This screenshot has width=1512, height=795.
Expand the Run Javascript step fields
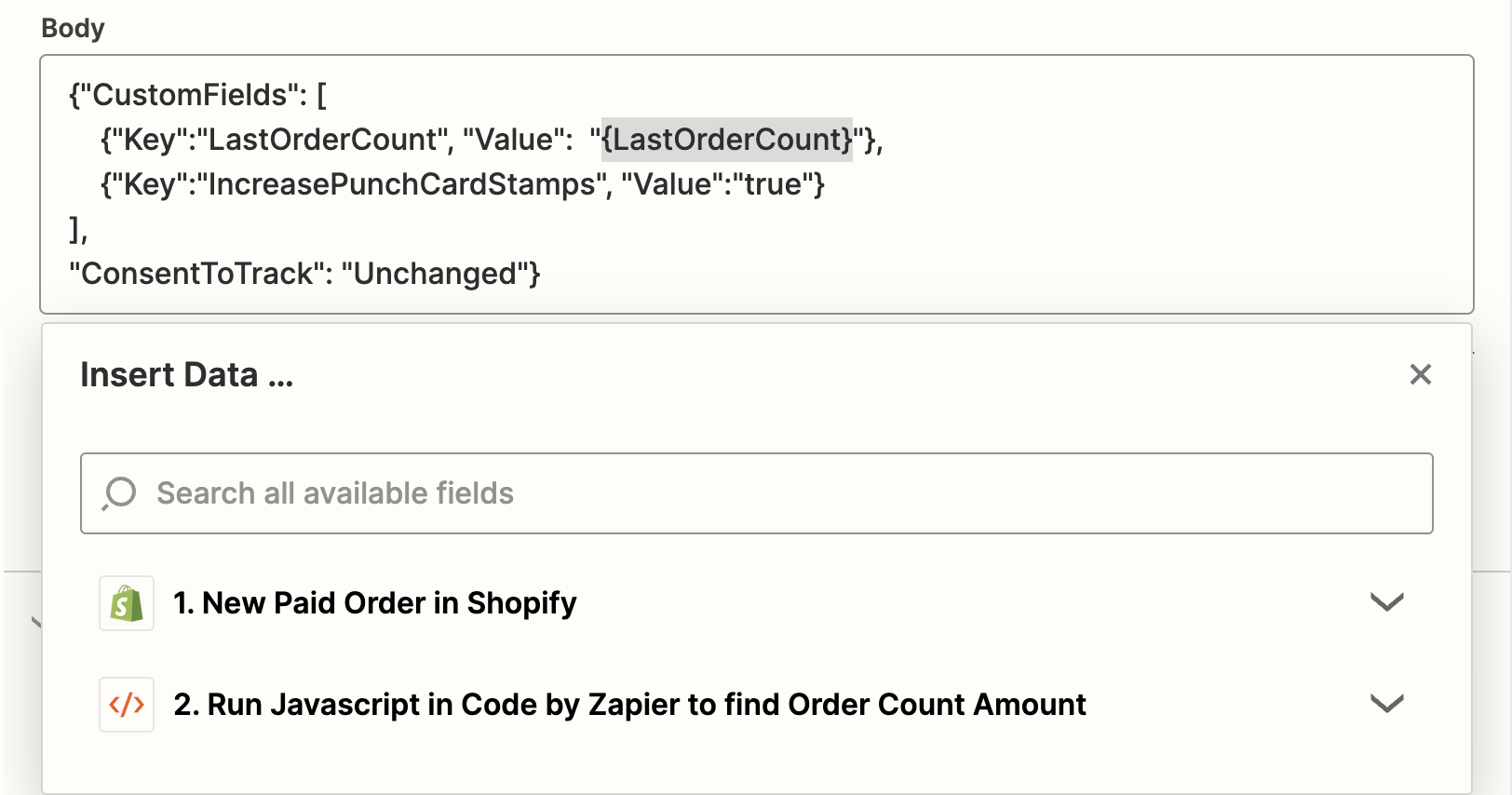tap(1386, 705)
